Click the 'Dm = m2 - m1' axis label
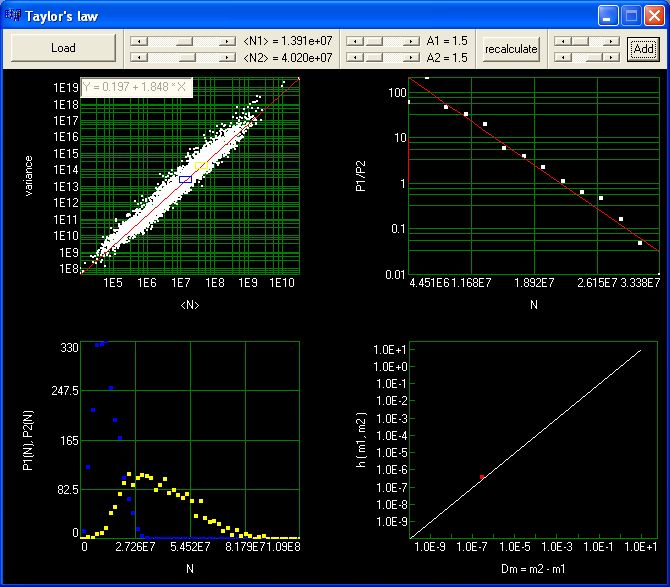This screenshot has width=670, height=587. click(533, 569)
